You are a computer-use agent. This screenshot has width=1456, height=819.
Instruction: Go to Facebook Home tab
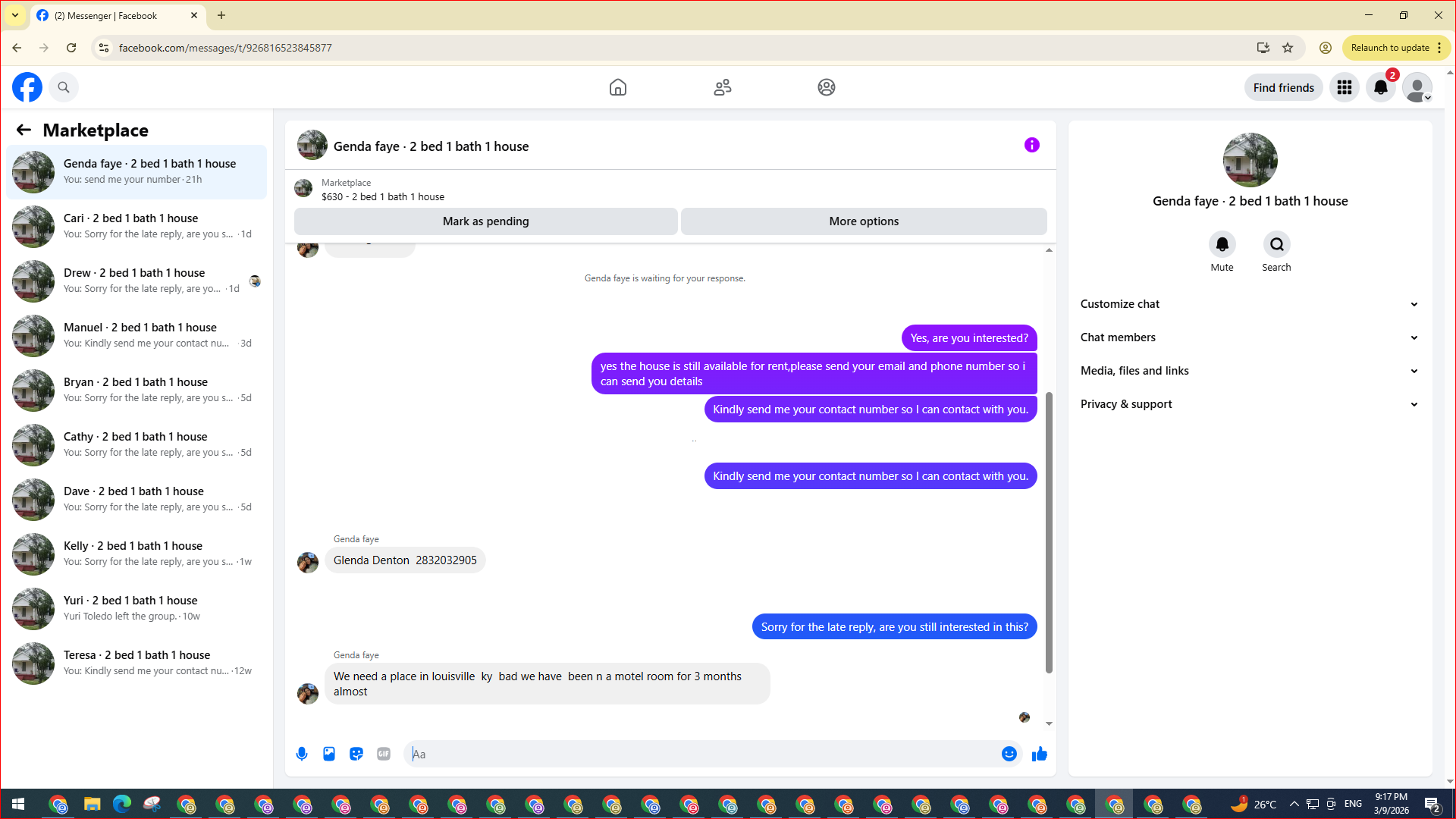pyautogui.click(x=617, y=88)
